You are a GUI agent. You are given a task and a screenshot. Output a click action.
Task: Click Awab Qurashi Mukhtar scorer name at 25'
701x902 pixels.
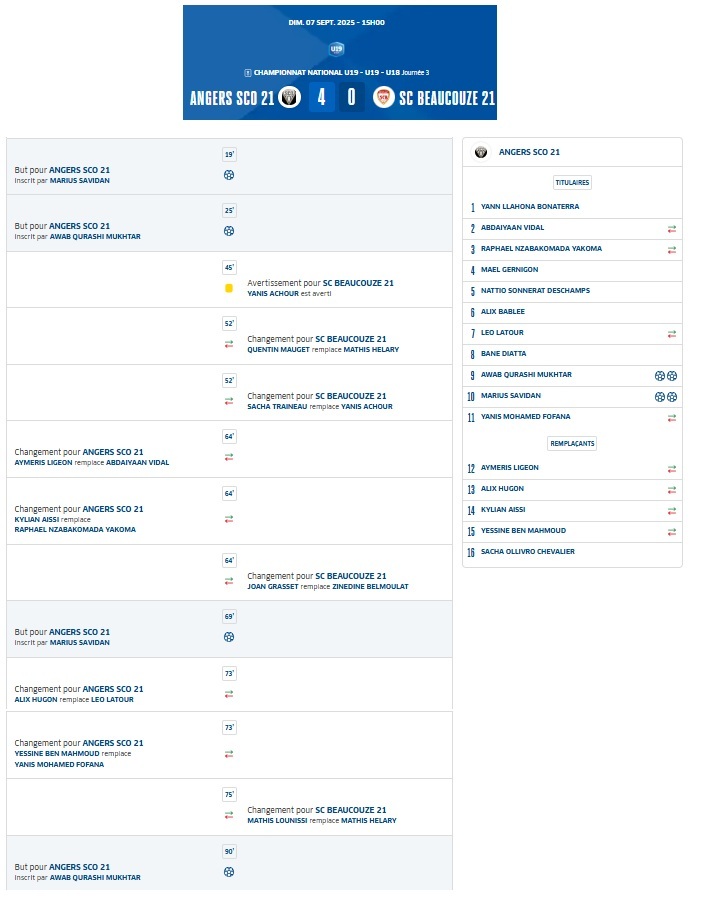pyautogui.click(x=95, y=236)
